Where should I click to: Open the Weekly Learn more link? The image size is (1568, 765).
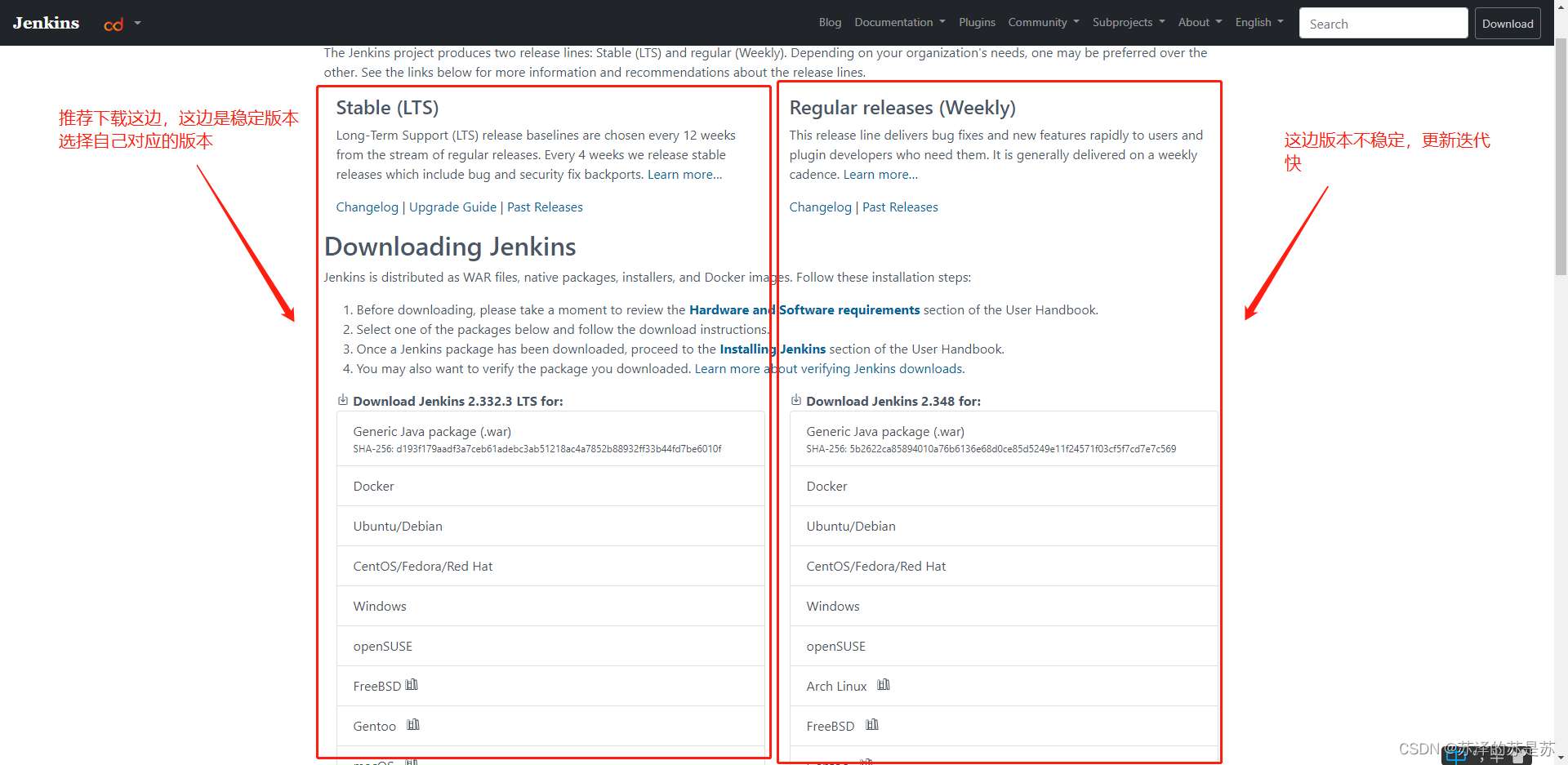[x=880, y=175]
